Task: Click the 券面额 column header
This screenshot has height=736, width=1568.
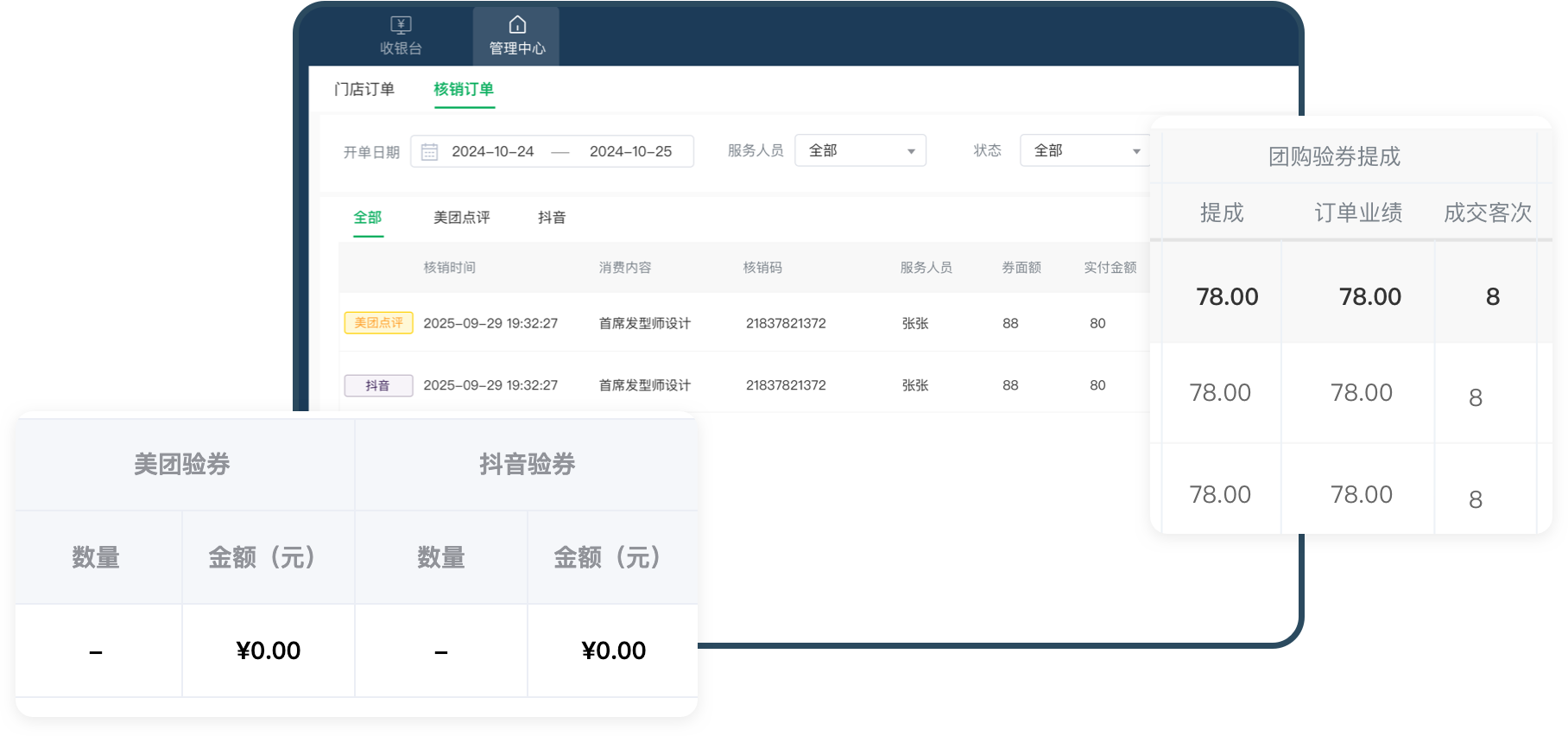Action: (1021, 268)
